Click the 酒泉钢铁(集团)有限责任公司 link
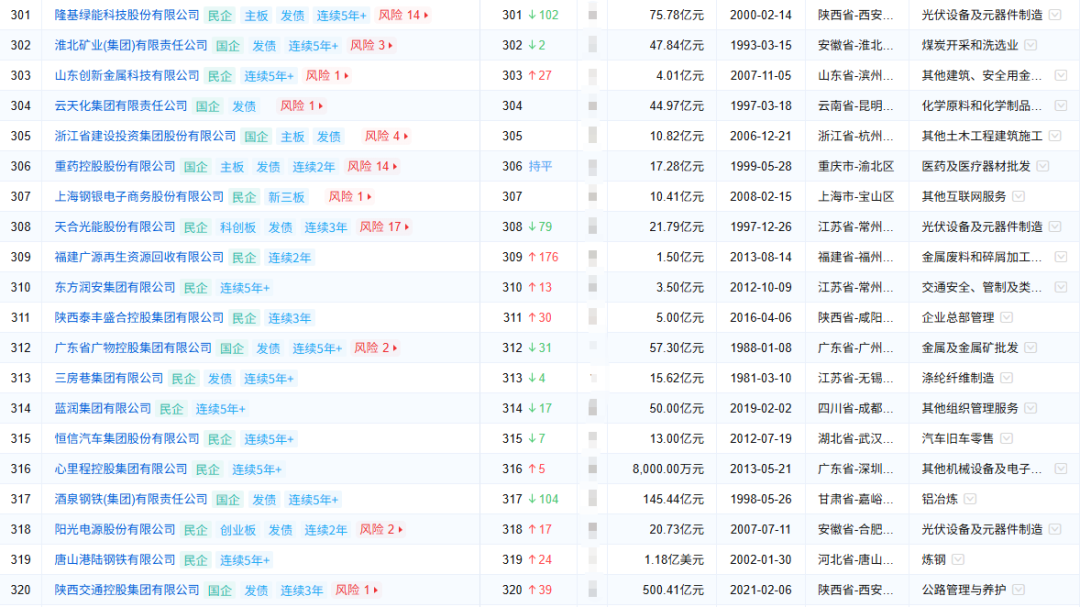This screenshot has width=1080, height=607. (131, 500)
